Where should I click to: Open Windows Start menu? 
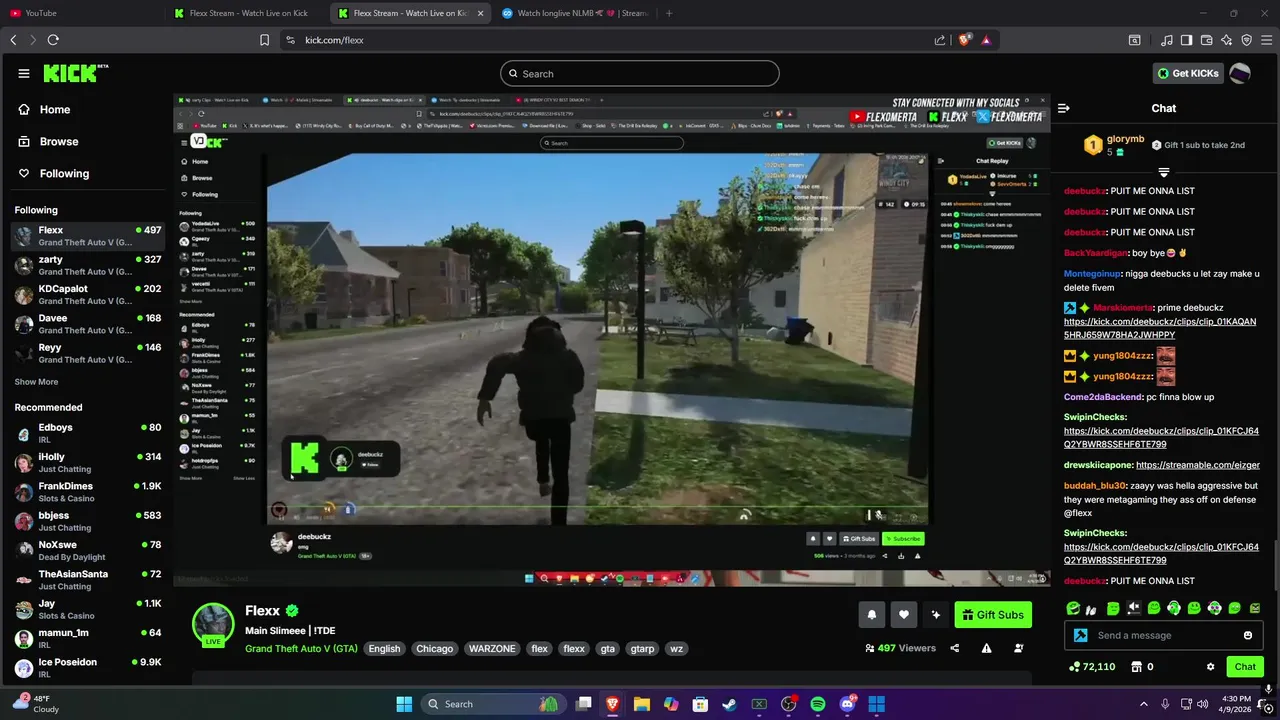coord(404,704)
